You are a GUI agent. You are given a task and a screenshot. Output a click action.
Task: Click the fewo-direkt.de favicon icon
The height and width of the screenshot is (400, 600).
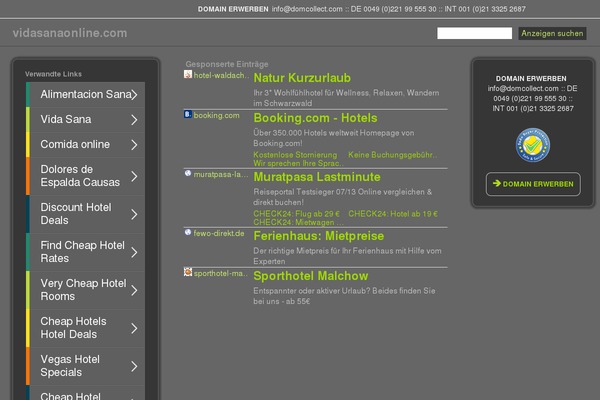pos(188,232)
